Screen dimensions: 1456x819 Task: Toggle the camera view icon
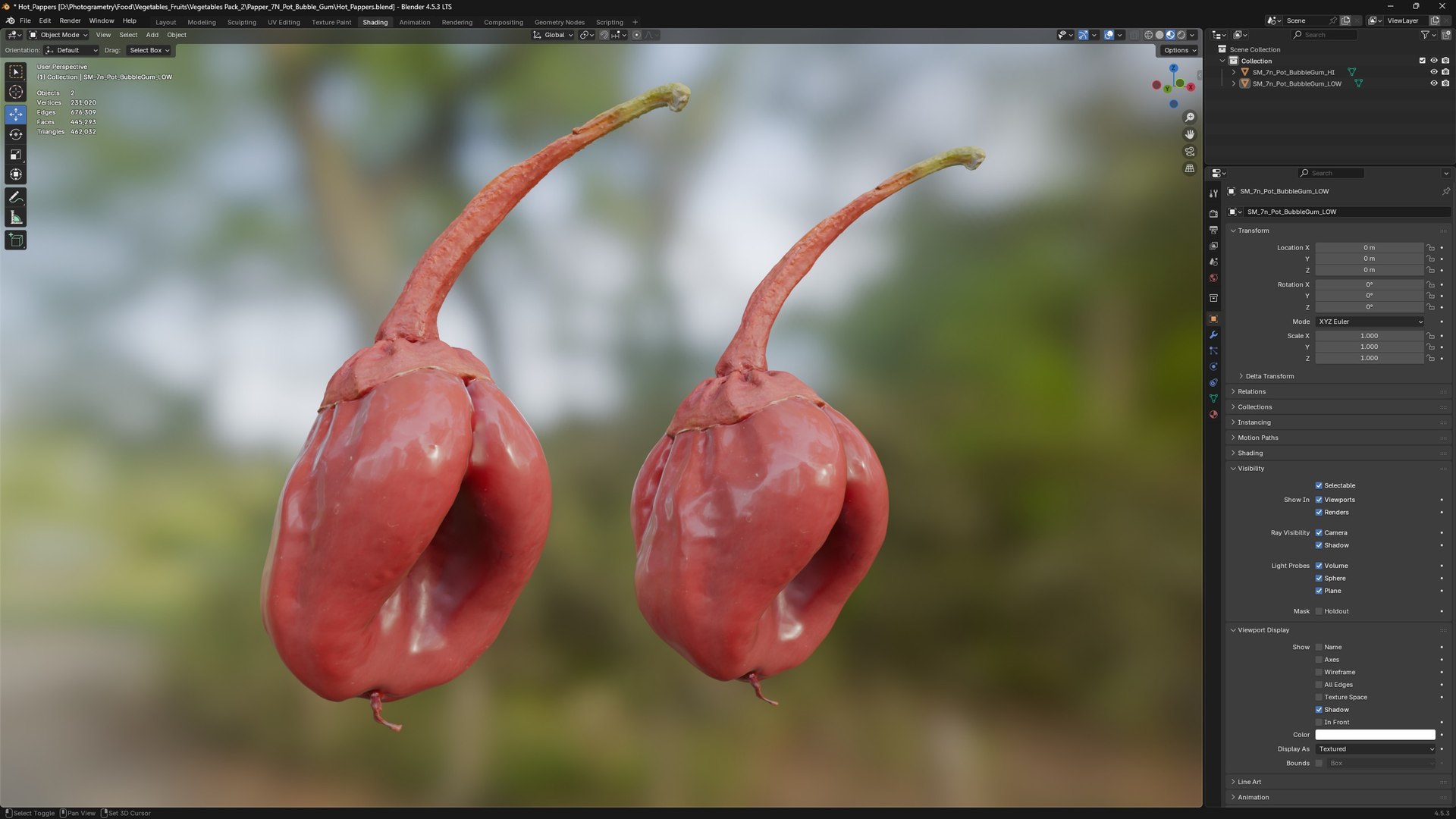1189,152
